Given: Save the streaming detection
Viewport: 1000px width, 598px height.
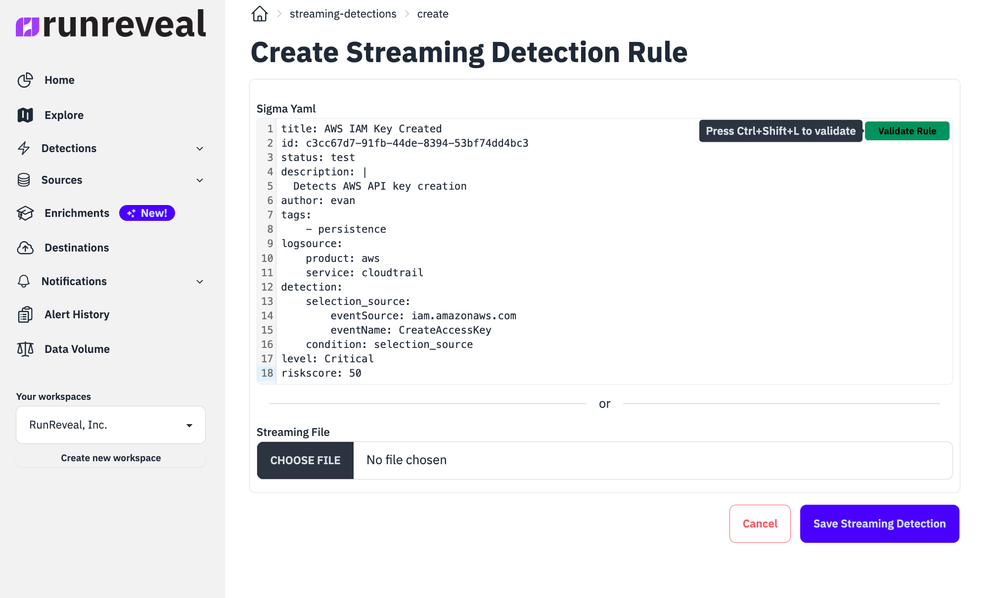Looking at the screenshot, I should 879,523.
